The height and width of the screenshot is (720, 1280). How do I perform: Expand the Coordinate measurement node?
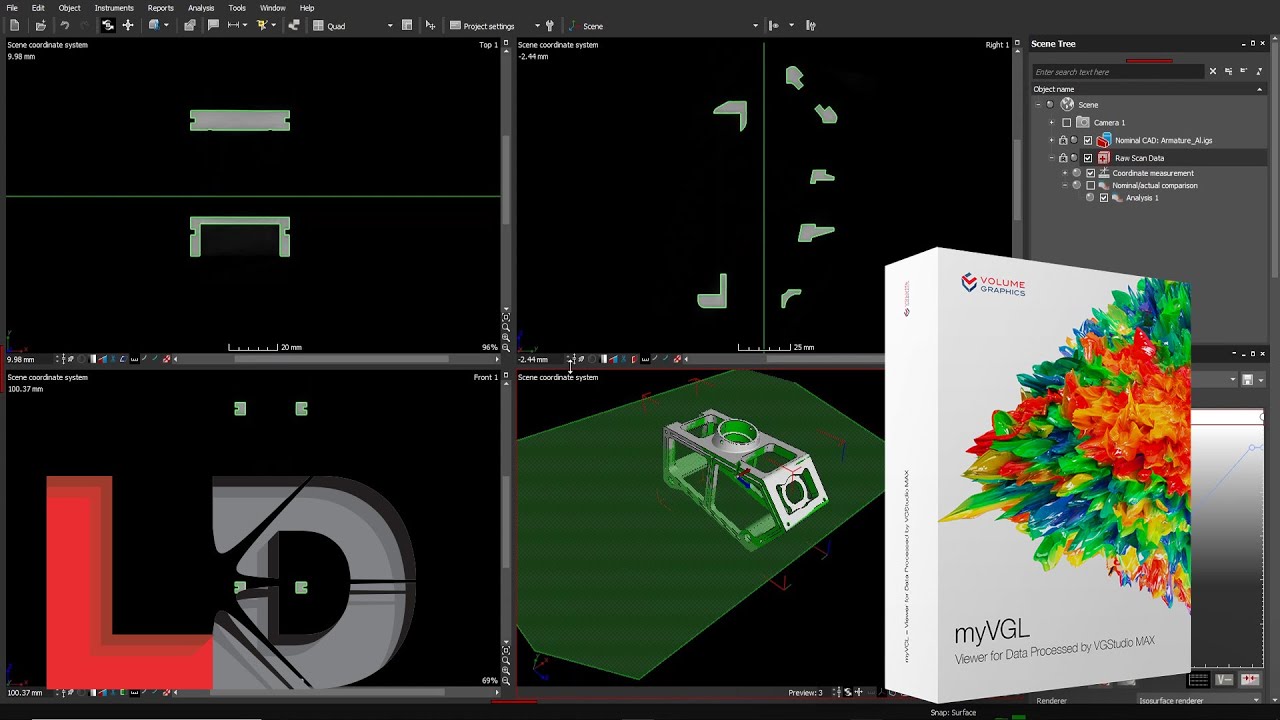(x=1065, y=173)
